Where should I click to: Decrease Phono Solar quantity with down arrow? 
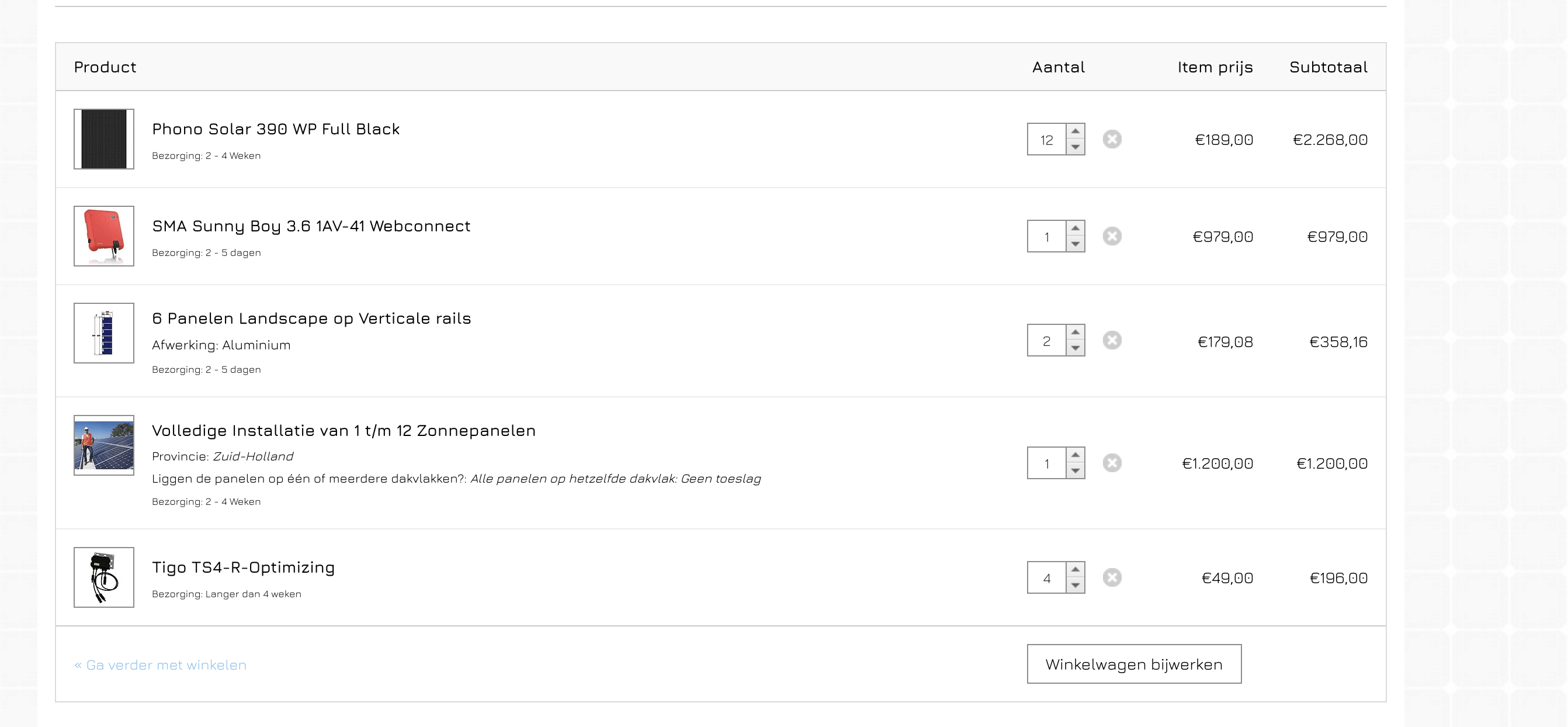[1075, 147]
